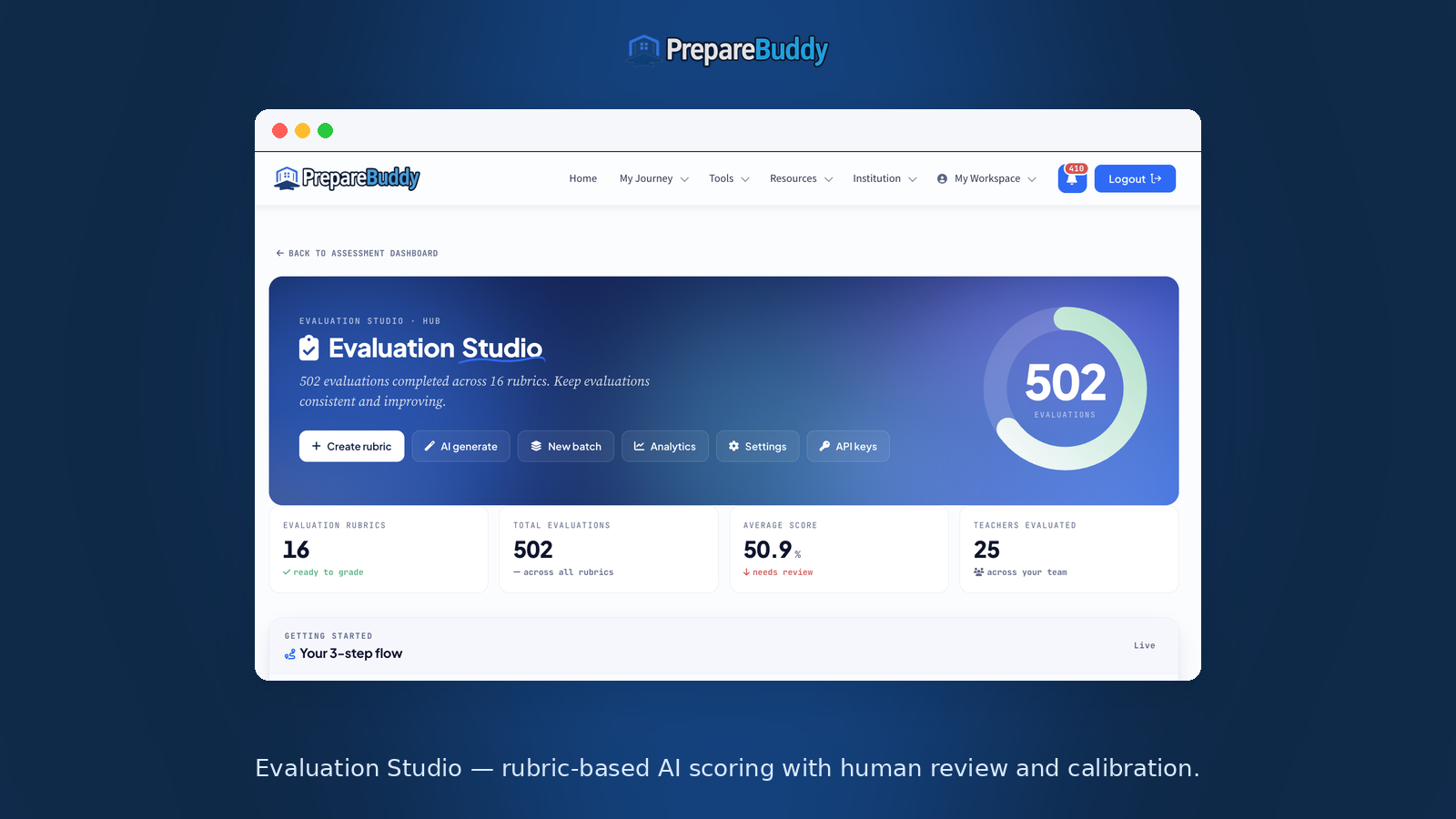Click the Evaluation Studio heading
This screenshot has height=819, width=1456.
pyautogui.click(x=435, y=348)
